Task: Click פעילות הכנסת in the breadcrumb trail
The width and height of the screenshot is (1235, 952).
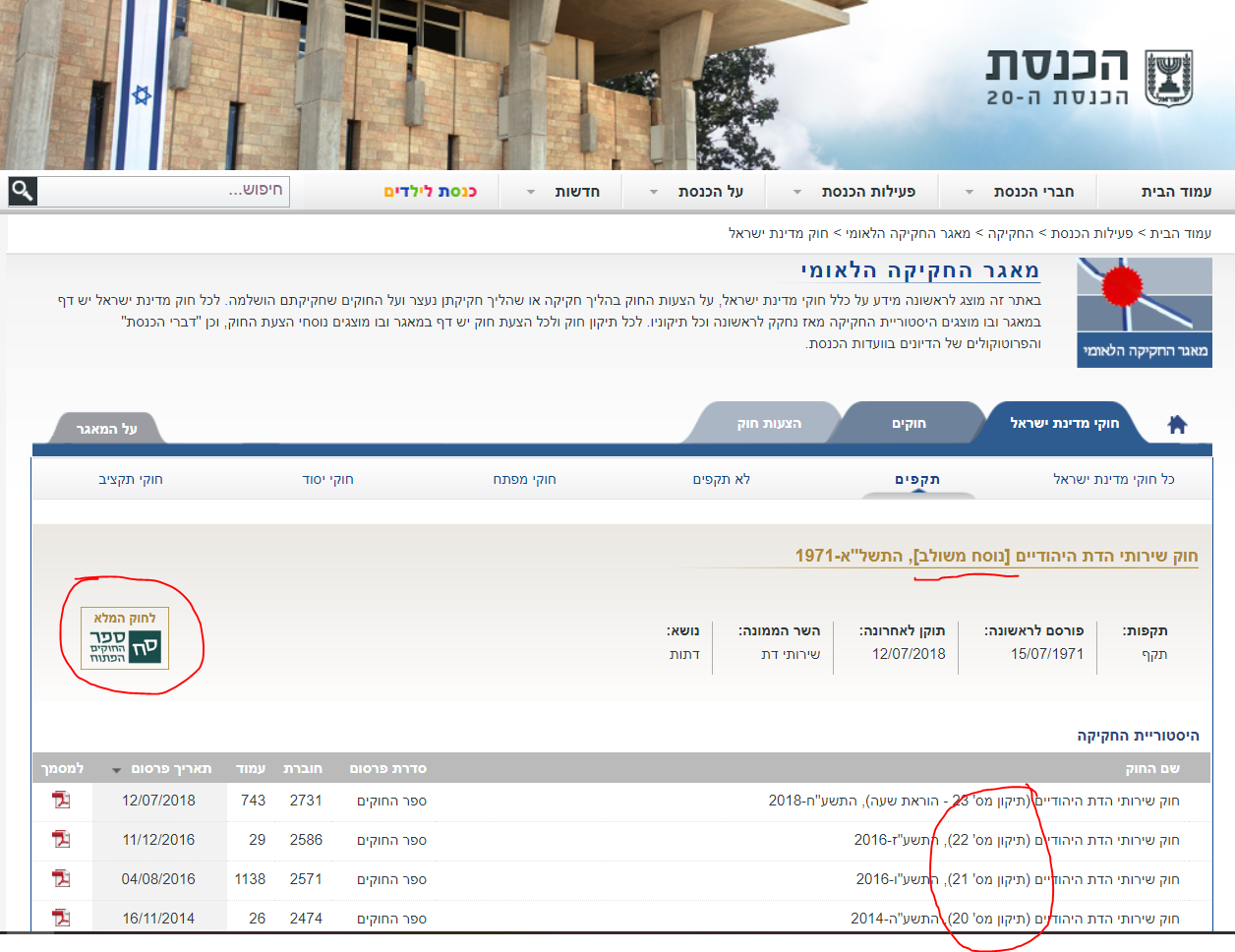Action: [1091, 233]
